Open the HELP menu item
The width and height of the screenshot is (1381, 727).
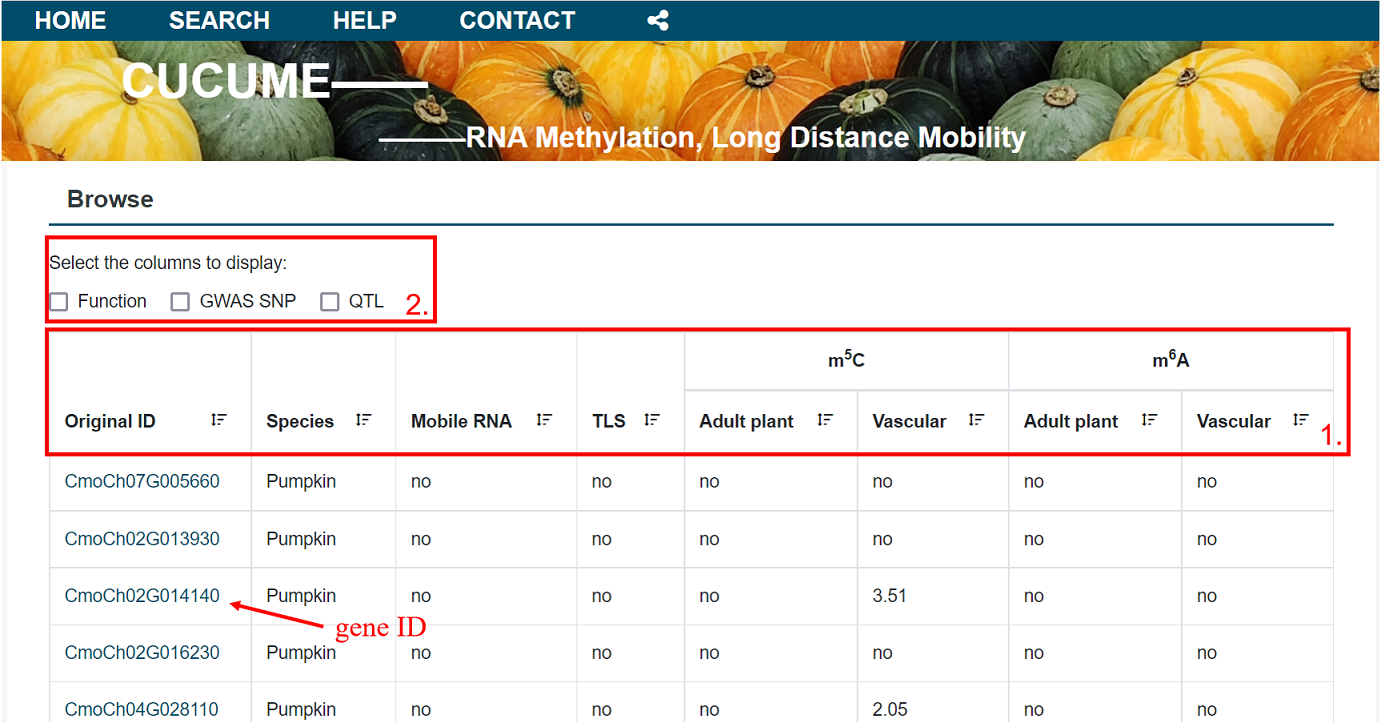(x=365, y=20)
